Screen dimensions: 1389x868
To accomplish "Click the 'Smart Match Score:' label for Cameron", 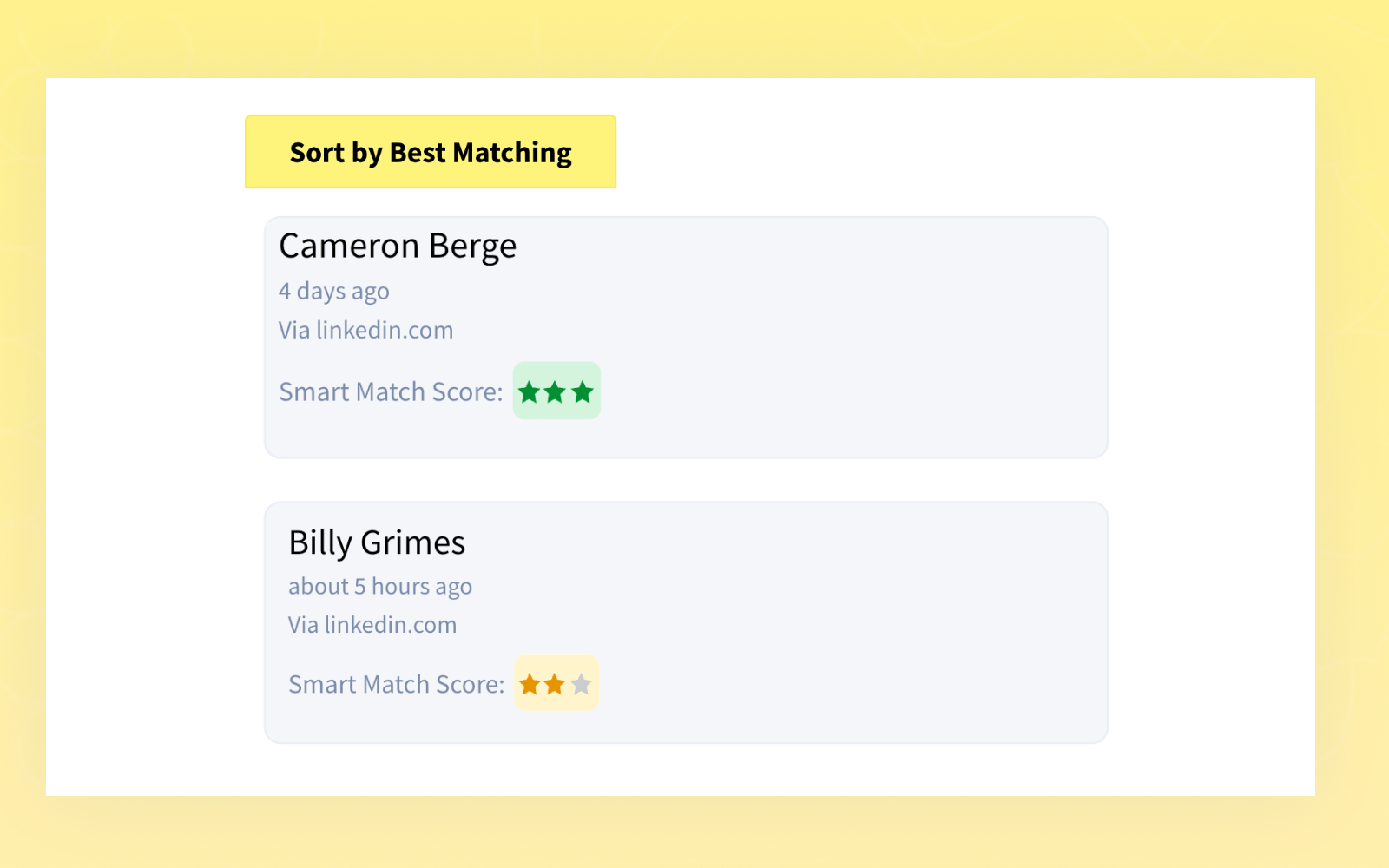I will tap(390, 391).
